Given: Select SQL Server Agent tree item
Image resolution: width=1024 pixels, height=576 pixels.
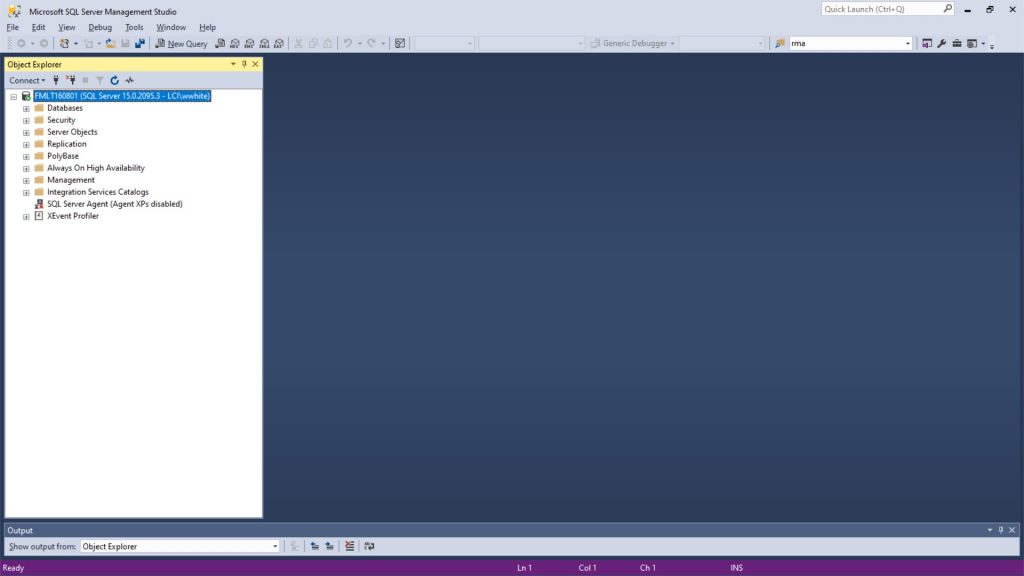Looking at the screenshot, I should pos(114,204).
